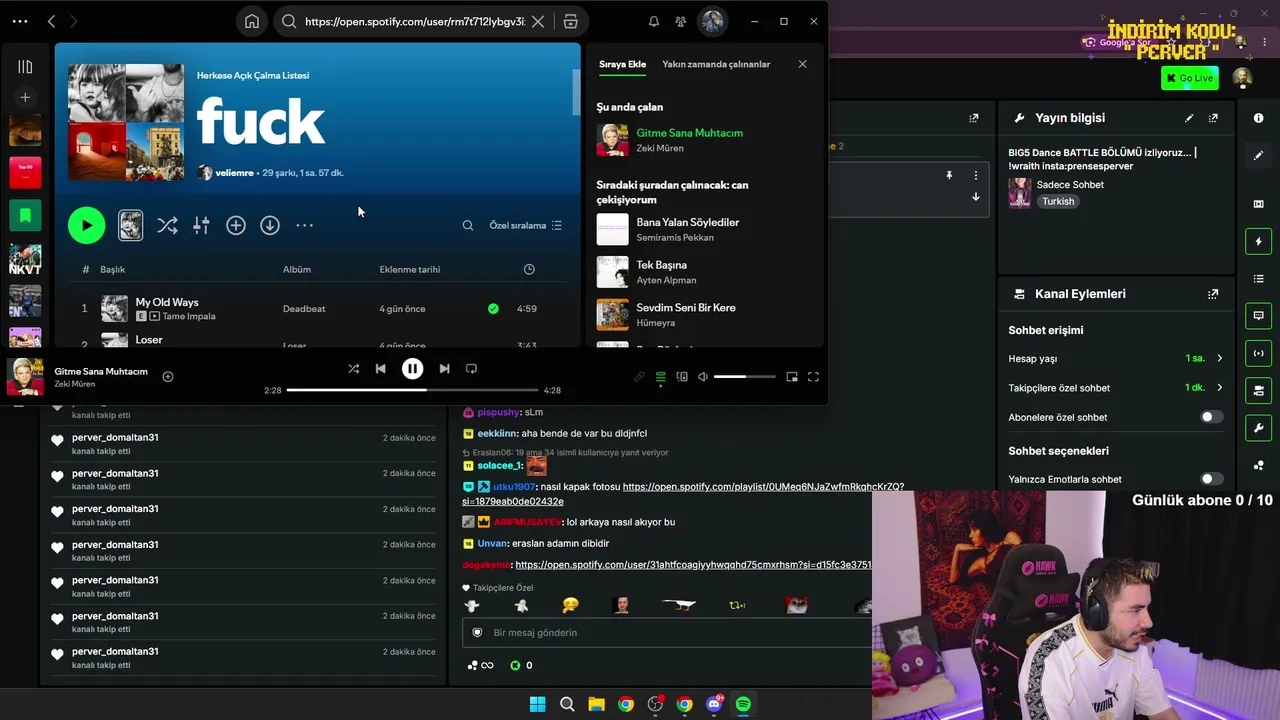Image resolution: width=1280 pixels, height=720 pixels.
Task: Seek on the song progress bar
Action: click(412, 390)
